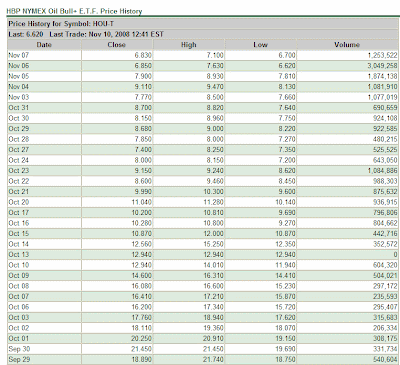Select the Oct 21 date cell

point(44,192)
